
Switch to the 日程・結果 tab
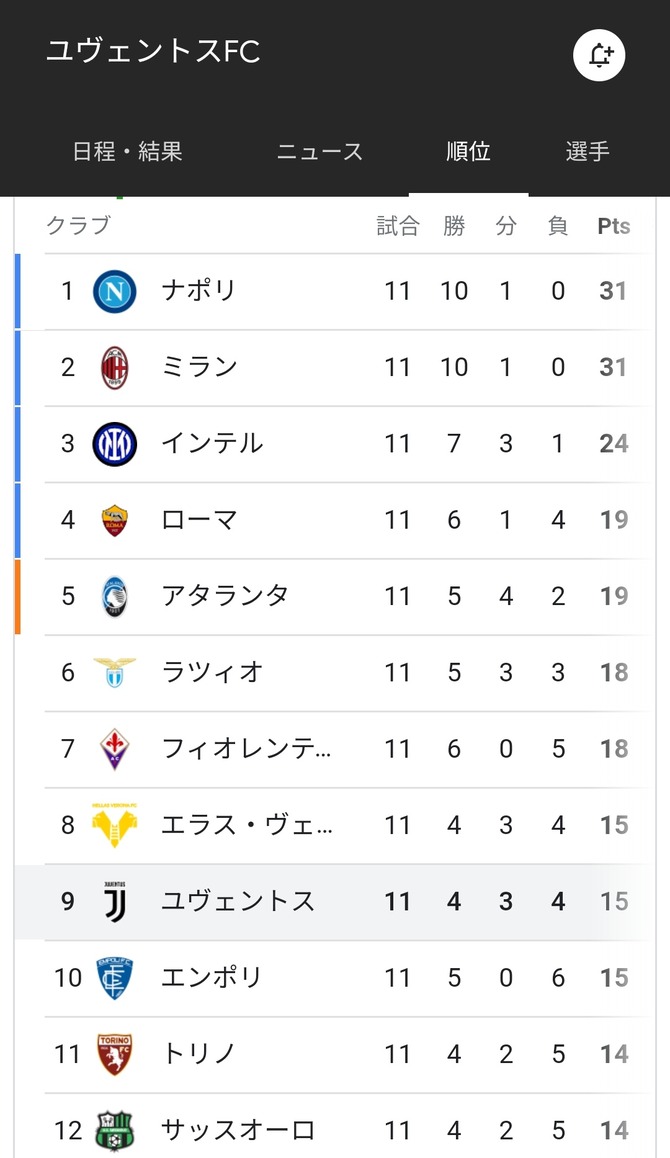[x=127, y=152]
